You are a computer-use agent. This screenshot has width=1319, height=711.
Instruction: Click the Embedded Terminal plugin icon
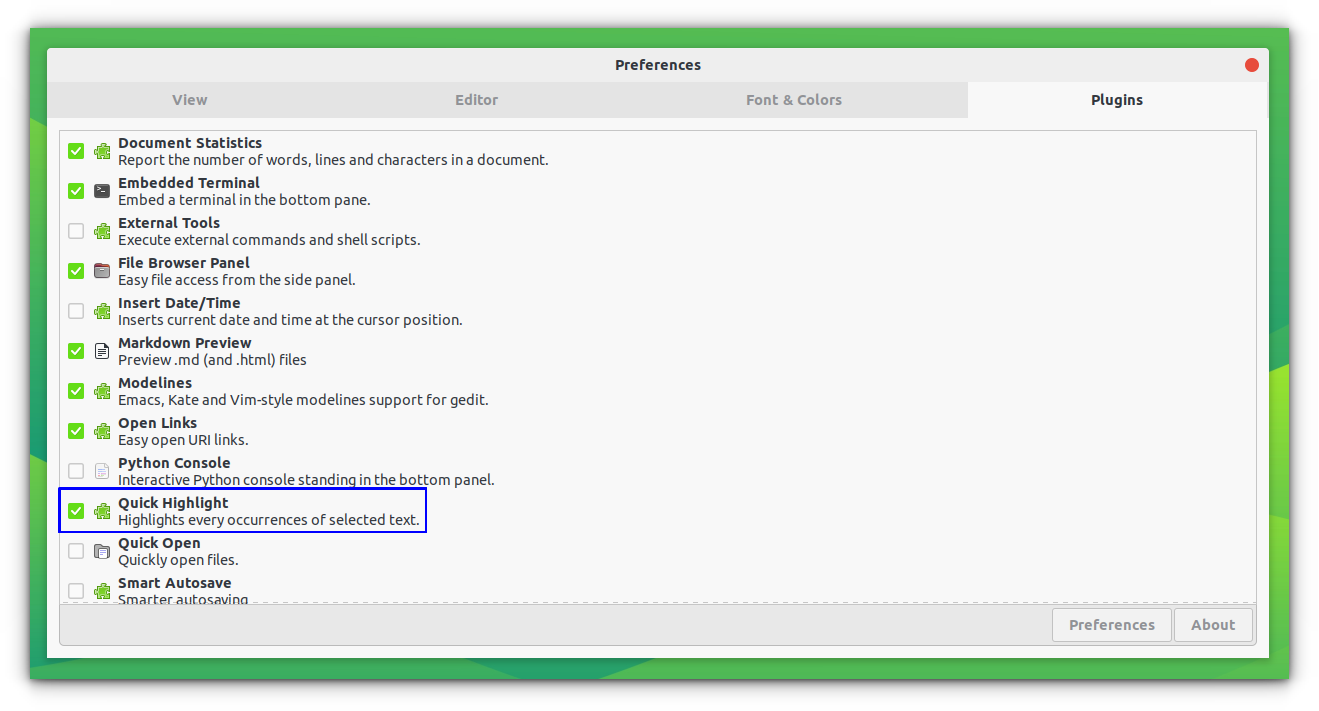pos(102,191)
